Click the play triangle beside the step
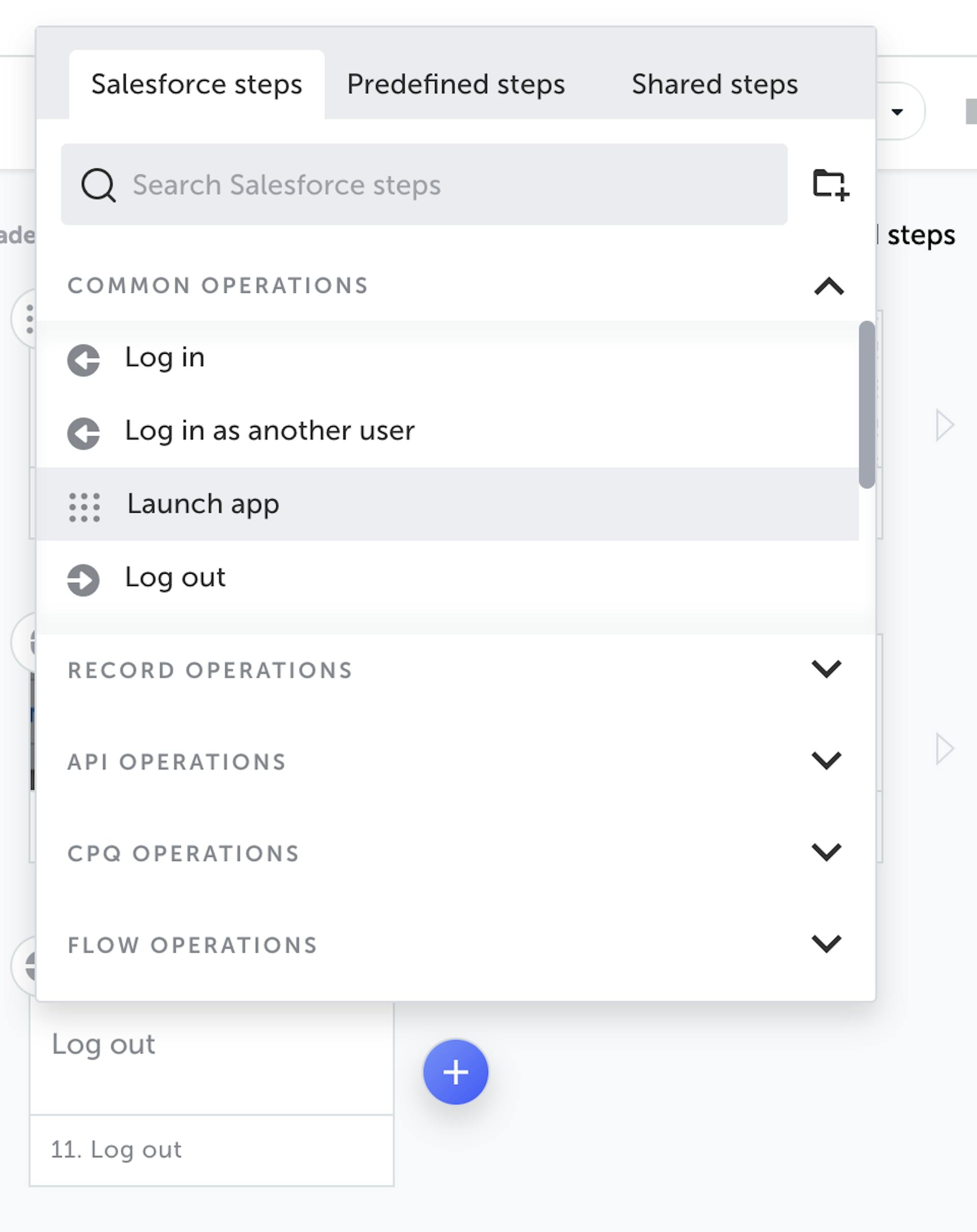The height and width of the screenshot is (1232, 977). [x=944, y=425]
